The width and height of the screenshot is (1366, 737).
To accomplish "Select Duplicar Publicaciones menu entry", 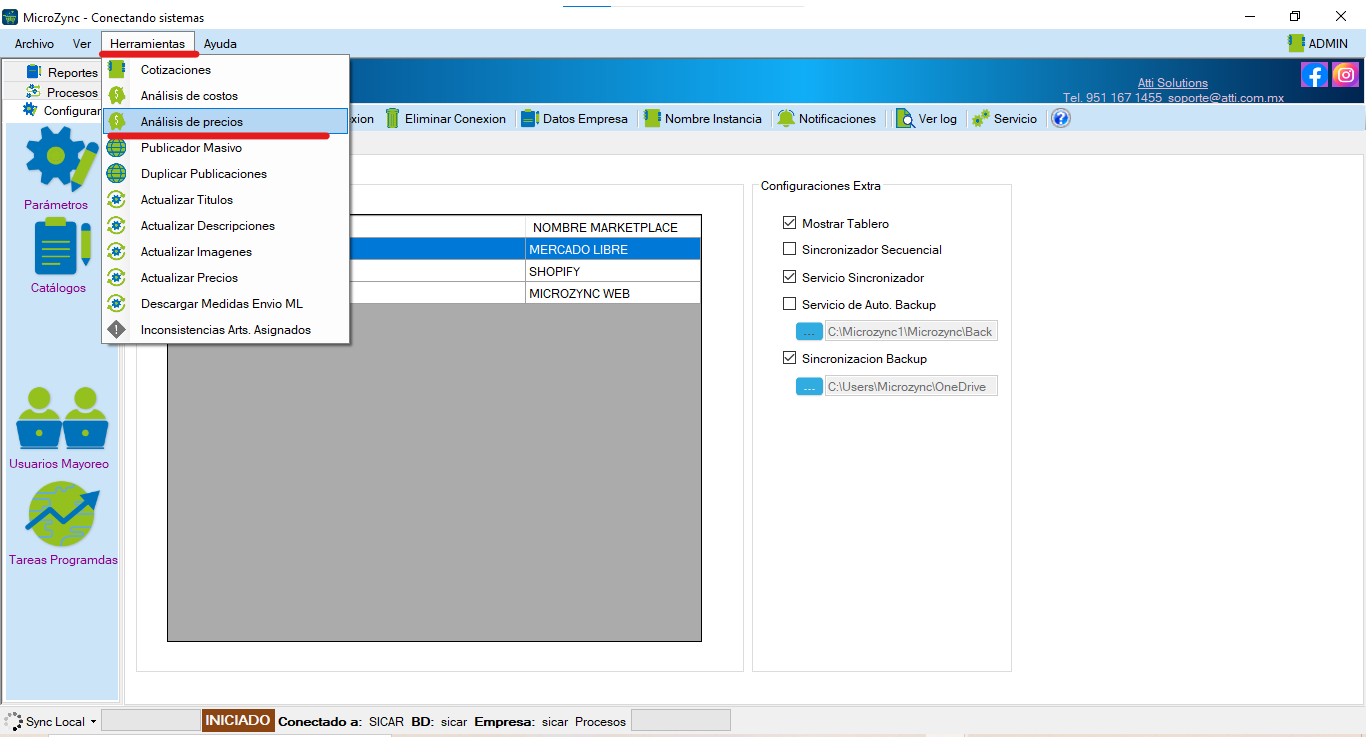I will 225,174.
